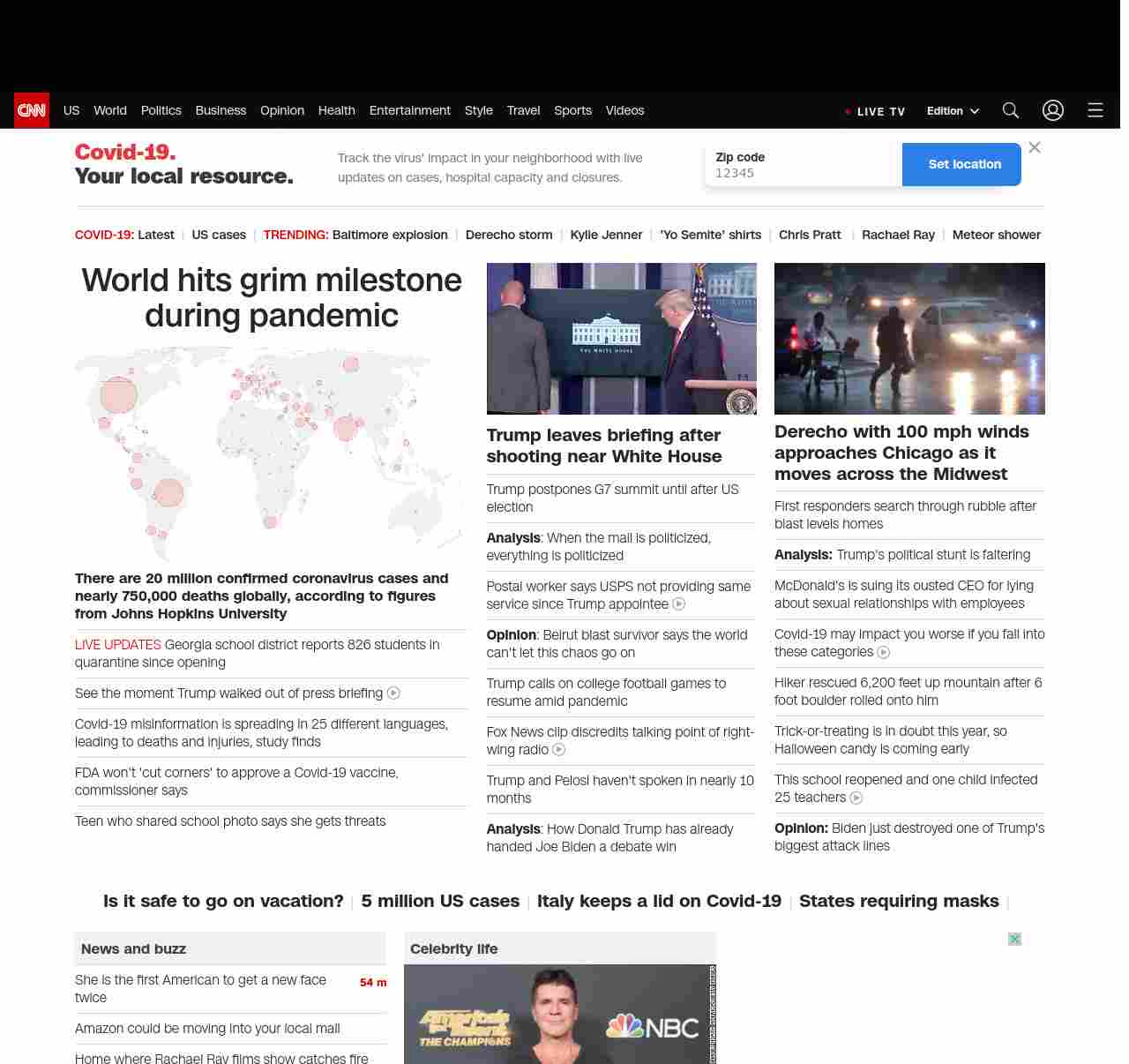Open the search magnifier icon
Image resolution: width=1129 pixels, height=1064 pixels.
tap(1010, 110)
